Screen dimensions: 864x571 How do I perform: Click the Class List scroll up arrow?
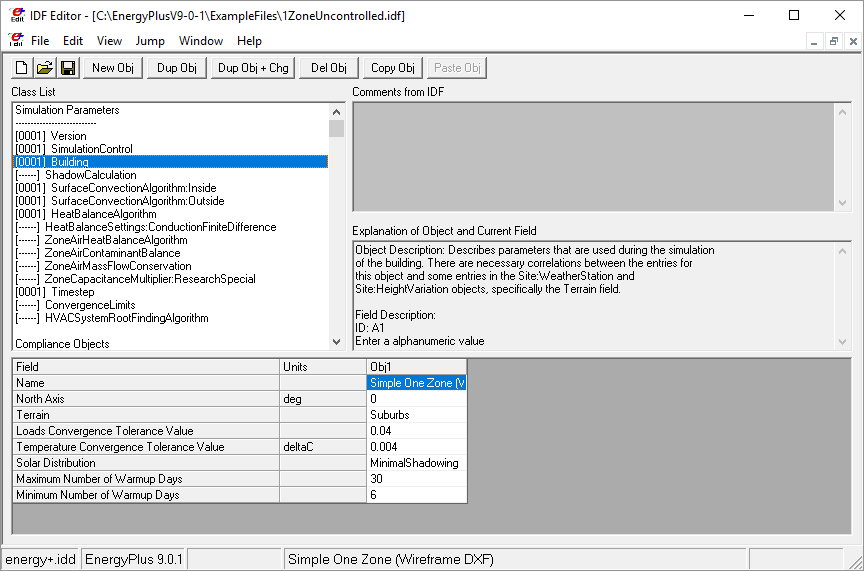point(337,112)
